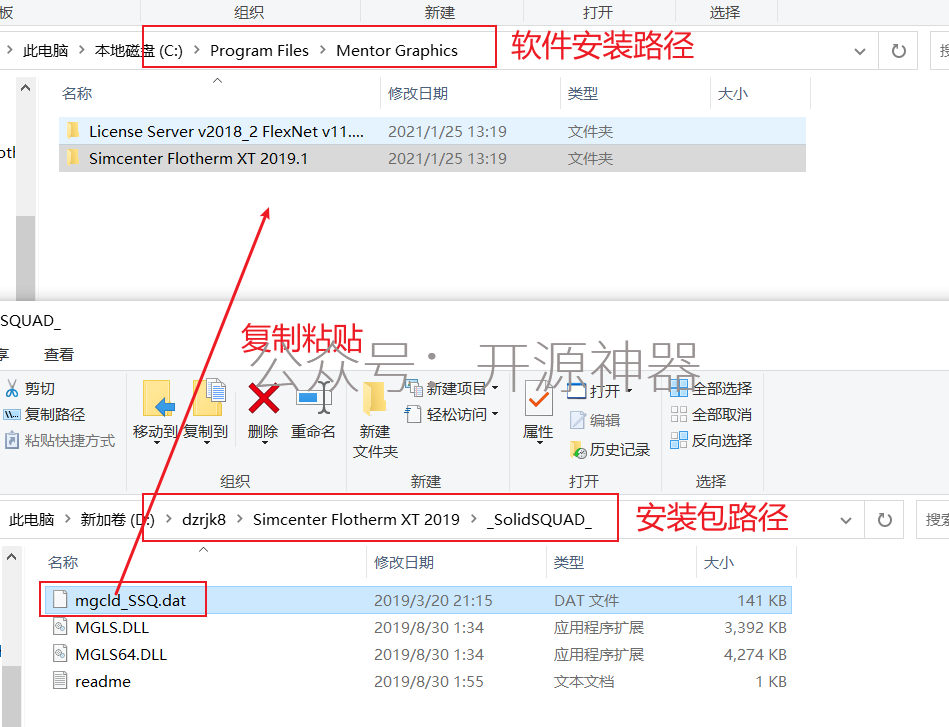The height and width of the screenshot is (727, 949).
Task: Sort by Size (大小) column in lower window
Action: pos(718,562)
